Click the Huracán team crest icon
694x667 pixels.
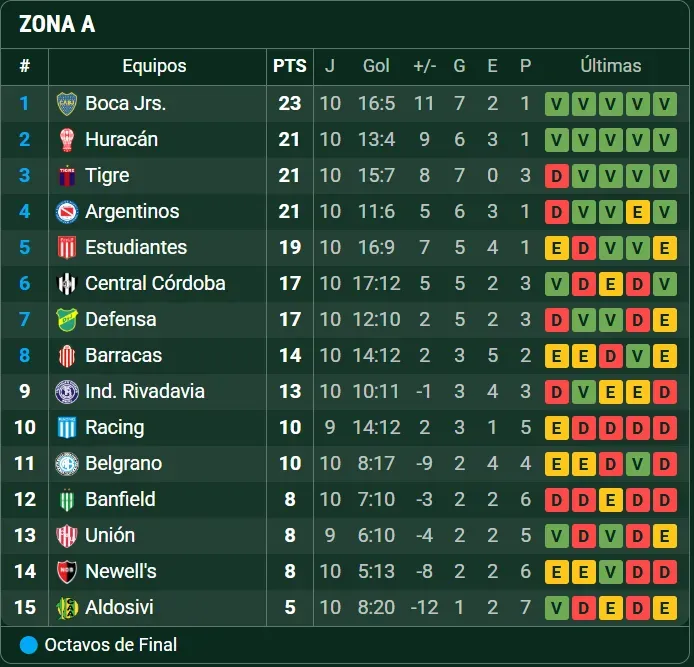67,139
